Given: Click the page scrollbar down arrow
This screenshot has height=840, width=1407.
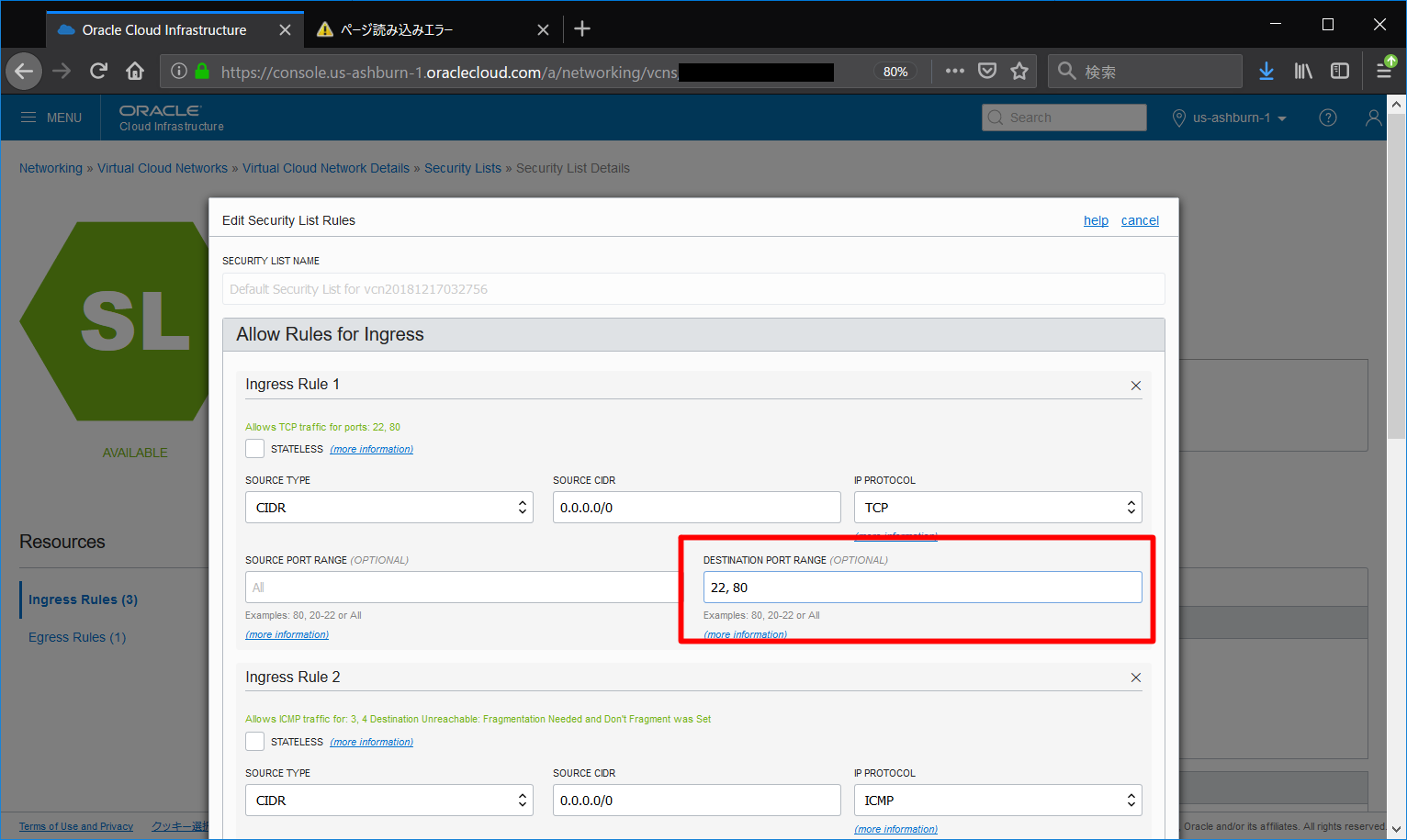Looking at the screenshot, I should (1396, 828).
